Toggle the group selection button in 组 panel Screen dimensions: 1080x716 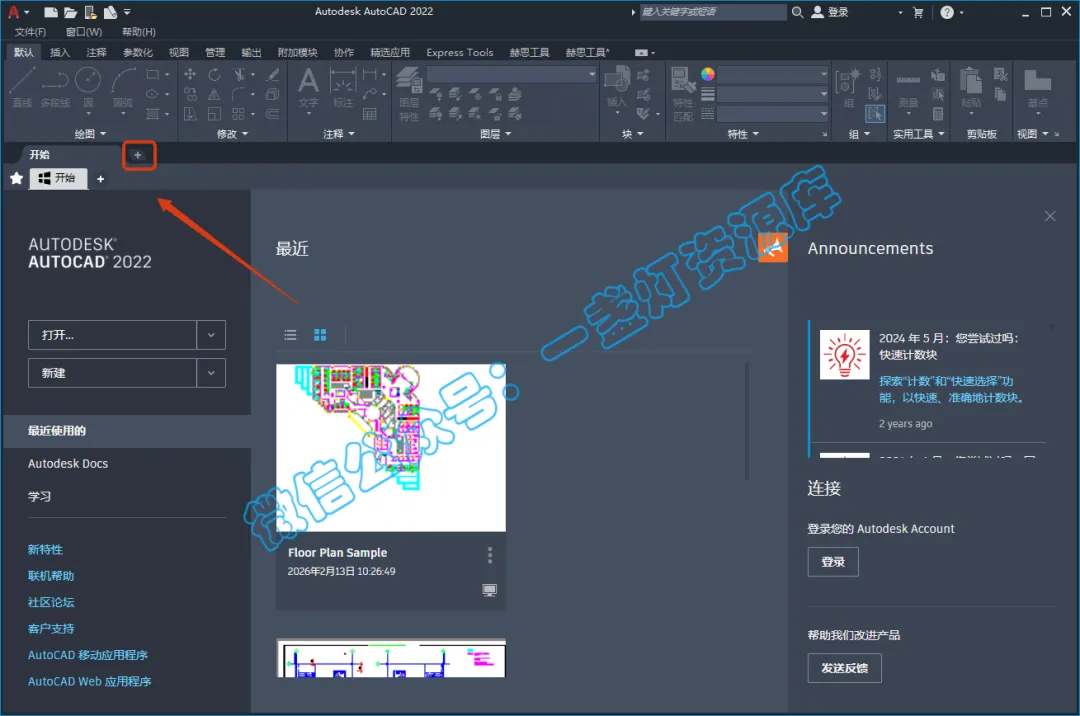point(875,114)
